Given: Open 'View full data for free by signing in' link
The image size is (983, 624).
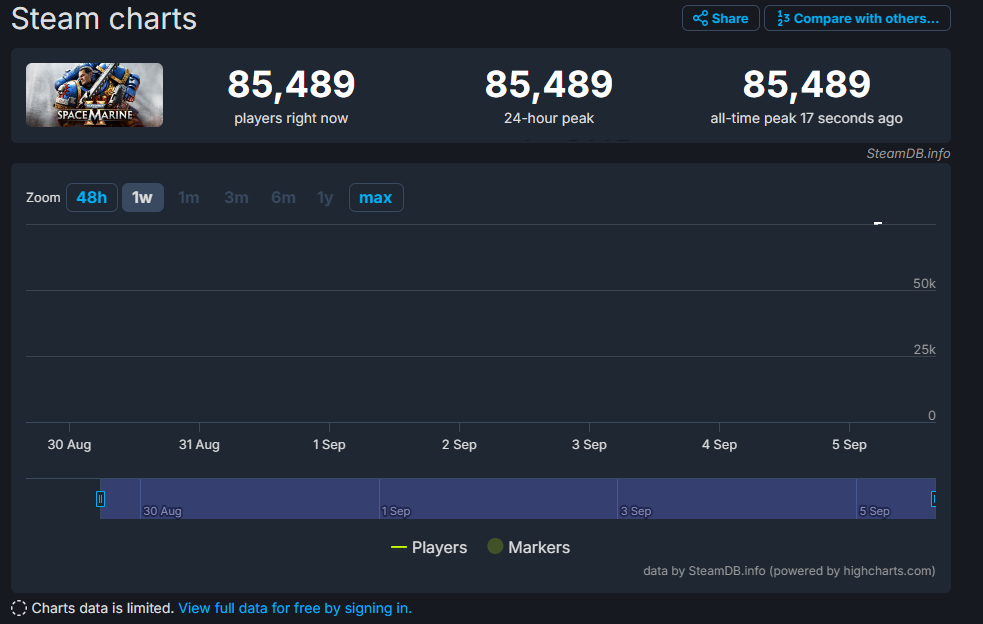Looking at the screenshot, I should coord(295,608).
